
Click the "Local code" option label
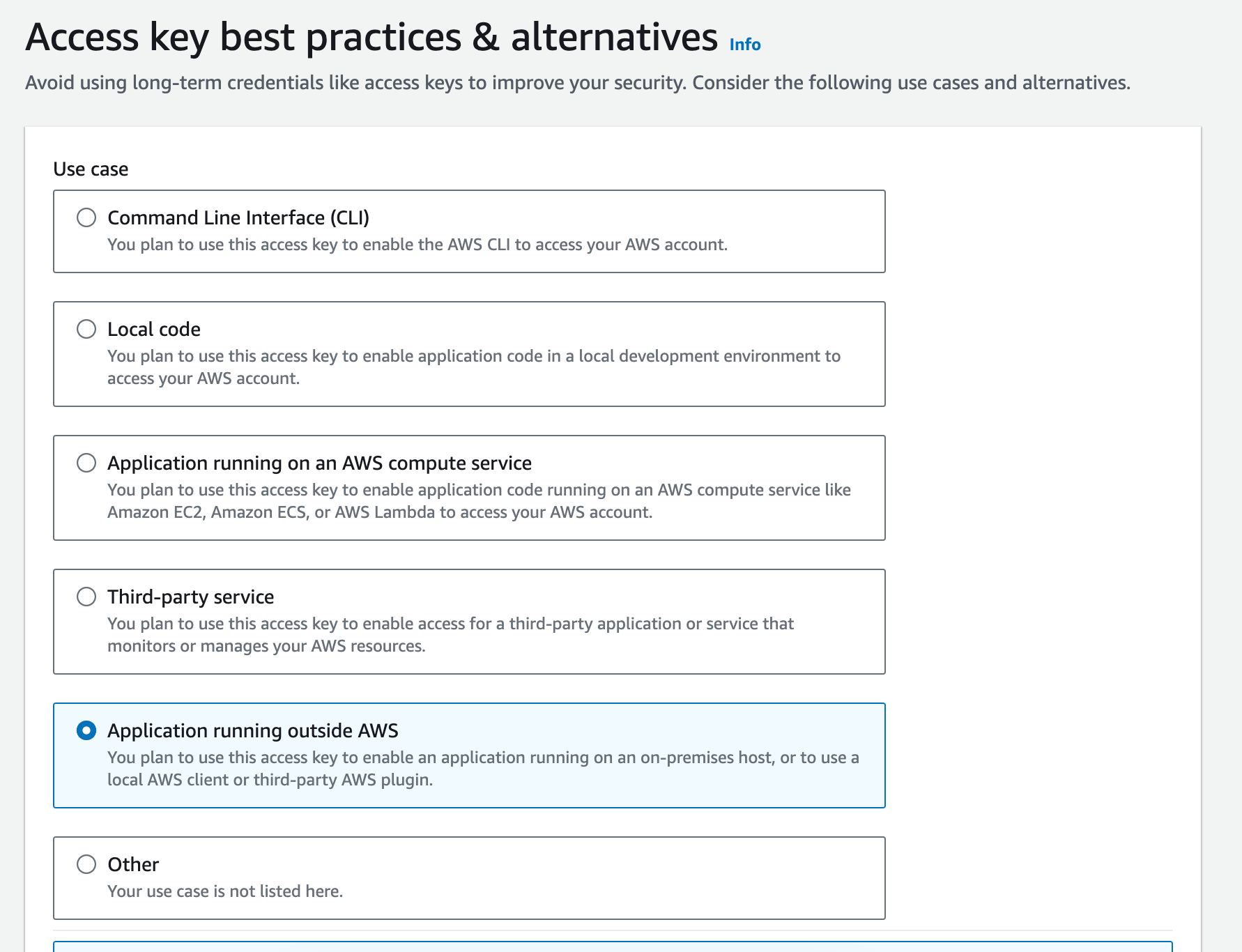pos(154,329)
